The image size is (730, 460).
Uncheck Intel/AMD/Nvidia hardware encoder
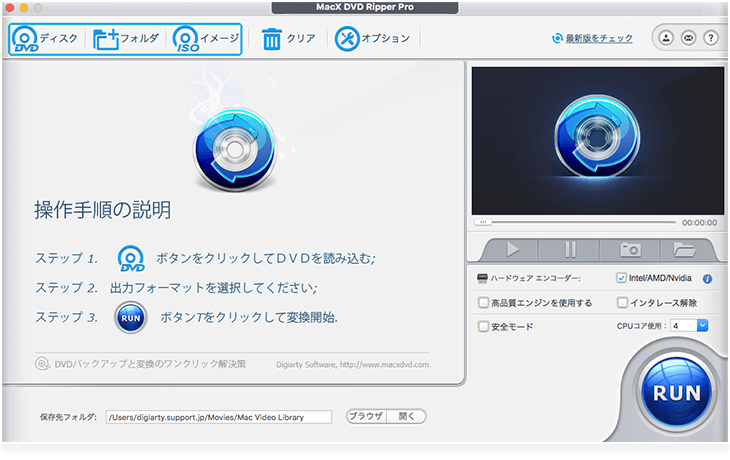point(622,279)
